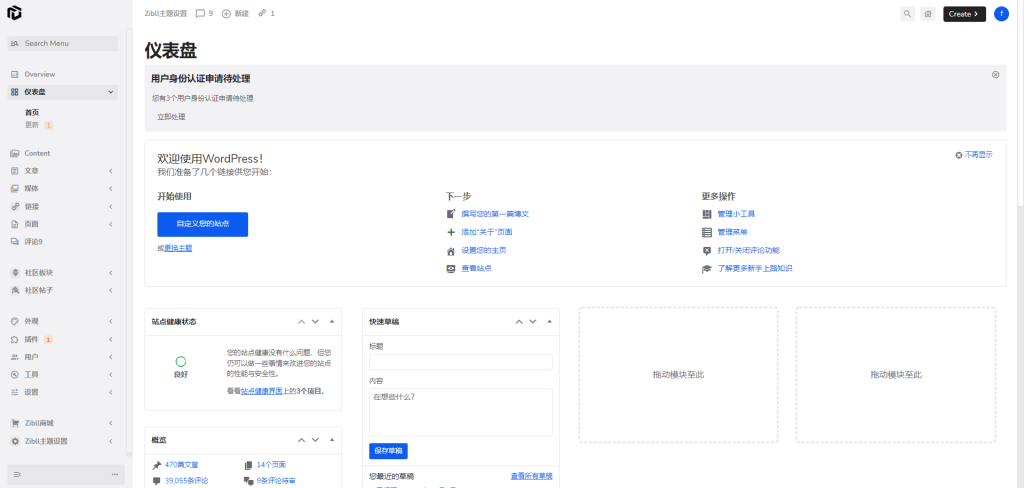
Task: Click the 不再显示 dismiss icon
Action: click(958, 155)
